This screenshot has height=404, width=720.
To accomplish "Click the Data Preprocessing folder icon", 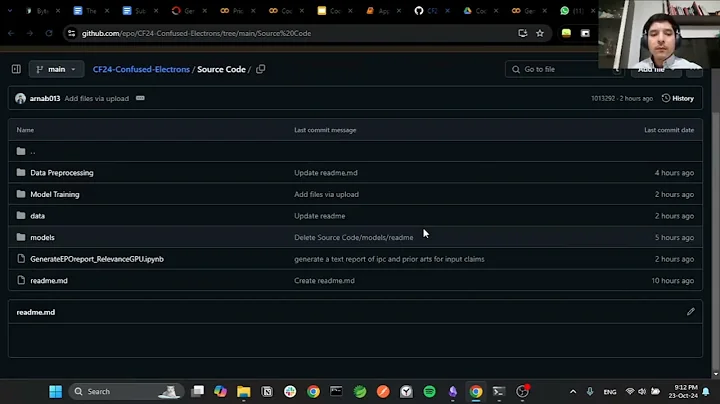I will click(21, 173).
